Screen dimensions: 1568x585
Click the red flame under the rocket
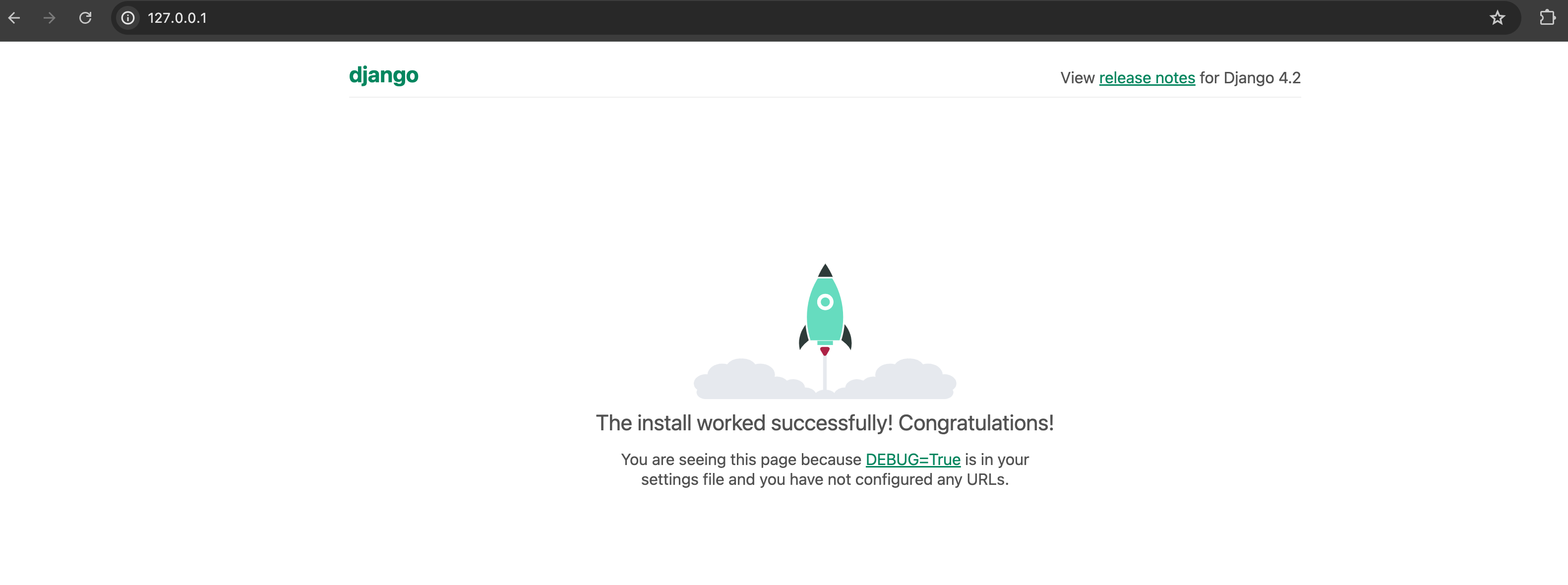825,351
